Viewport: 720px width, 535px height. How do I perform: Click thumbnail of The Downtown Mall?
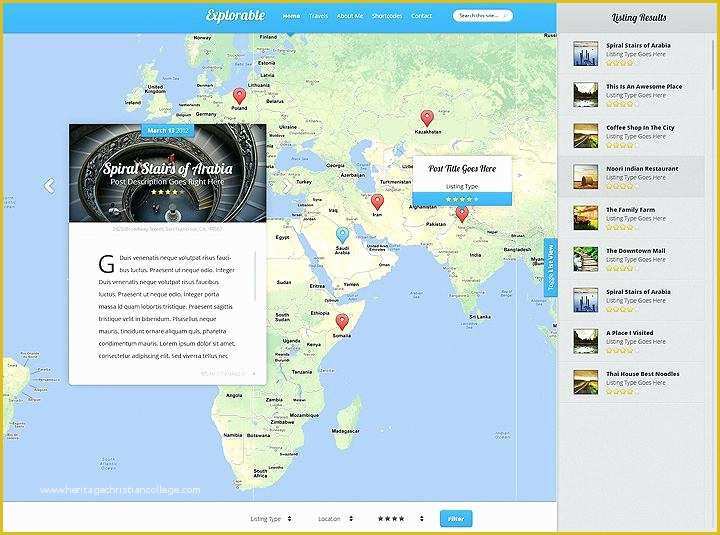586,259
